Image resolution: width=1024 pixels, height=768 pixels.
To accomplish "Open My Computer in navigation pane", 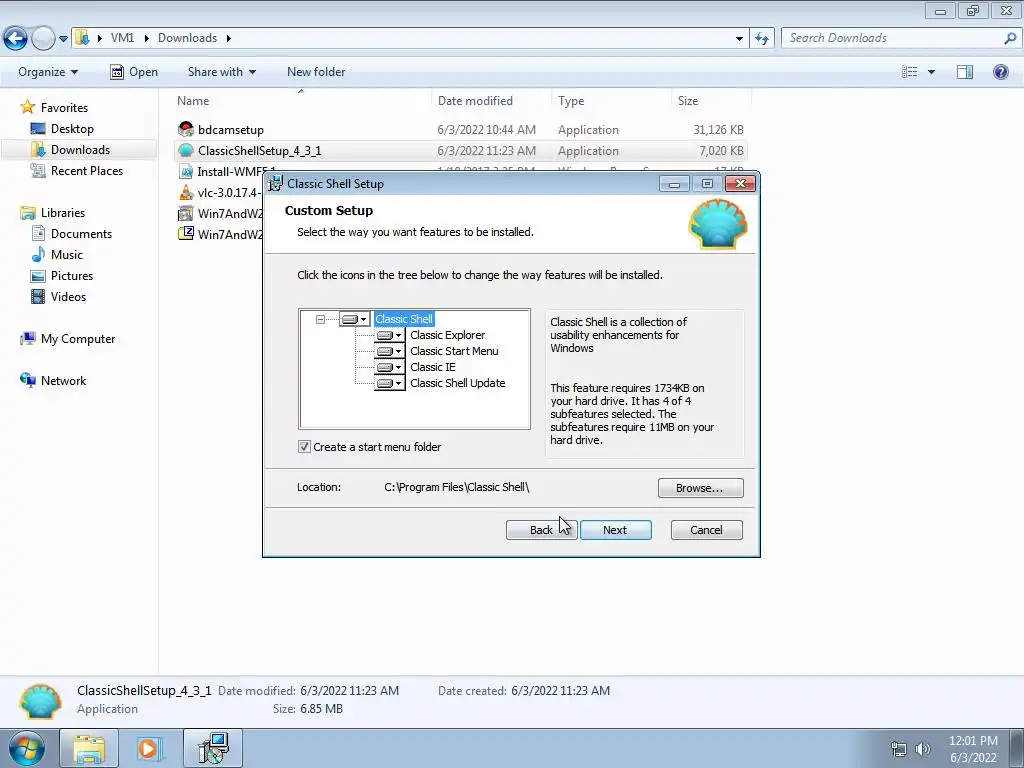I will tap(78, 339).
